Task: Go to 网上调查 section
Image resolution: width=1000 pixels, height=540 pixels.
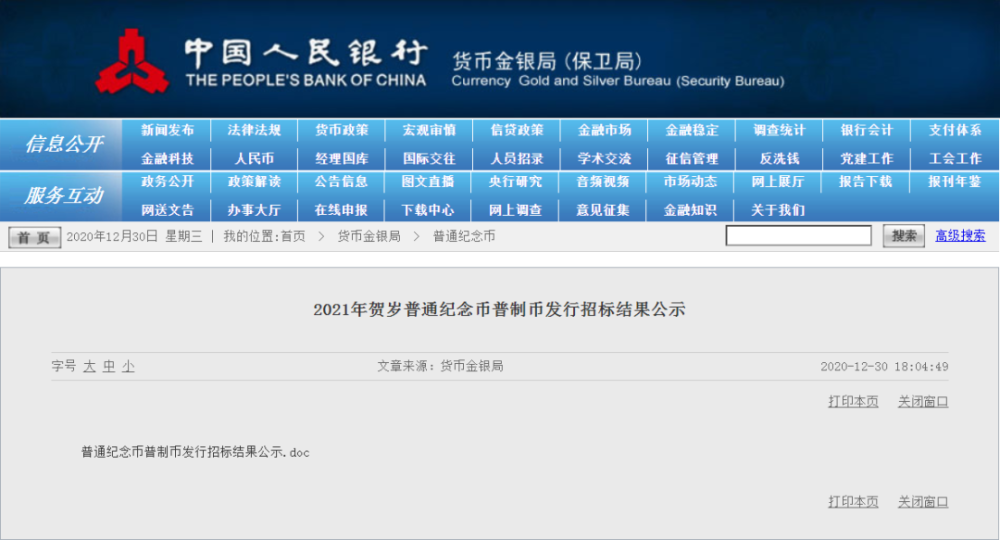Action: (515, 210)
